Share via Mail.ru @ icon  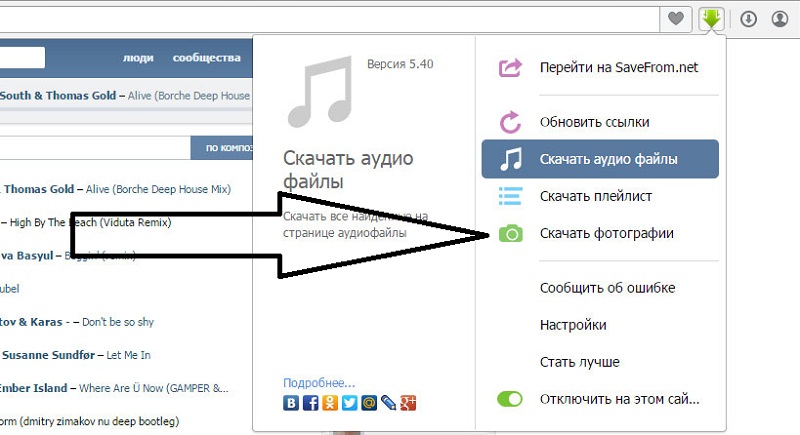coord(369,403)
